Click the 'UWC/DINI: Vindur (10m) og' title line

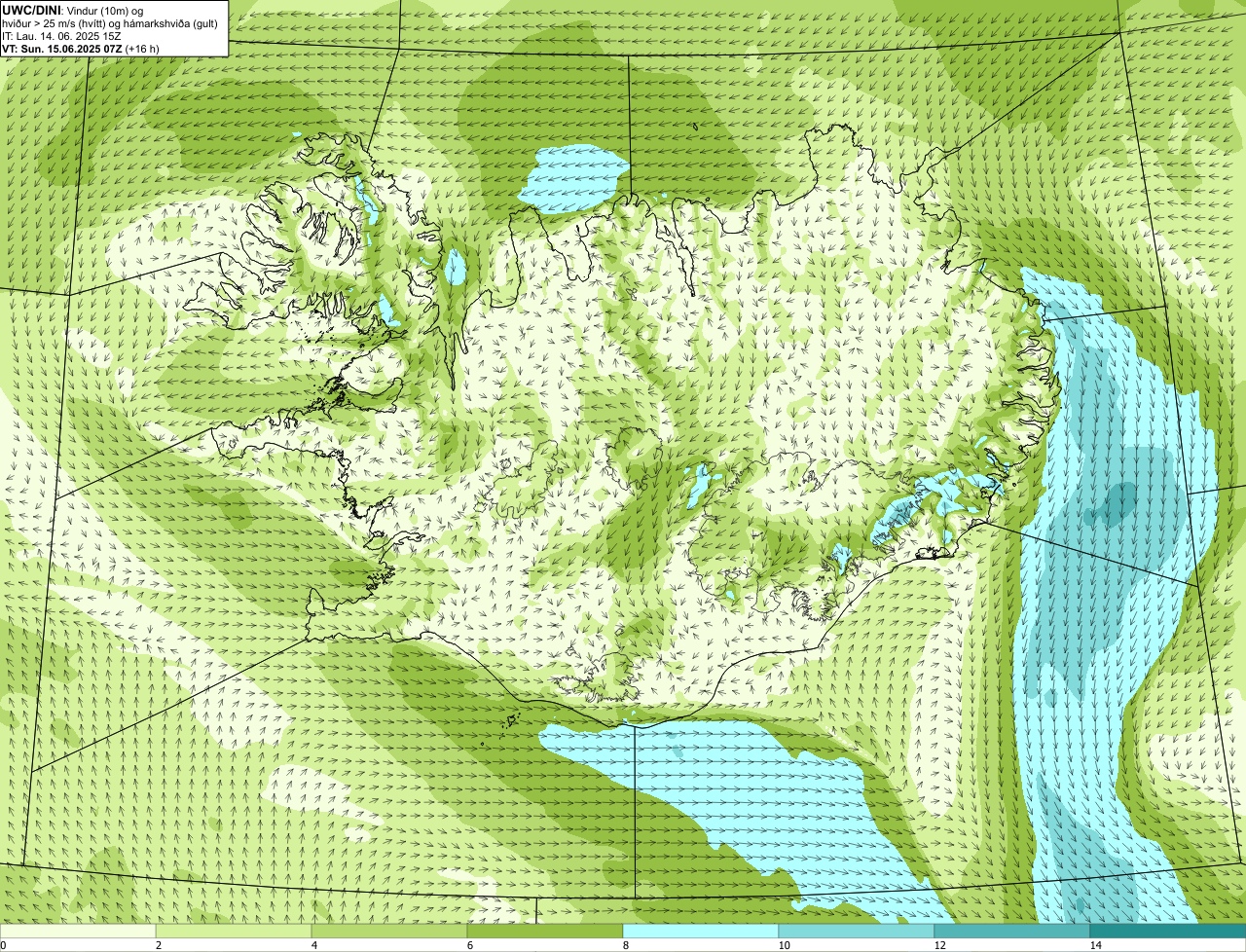[73, 10]
